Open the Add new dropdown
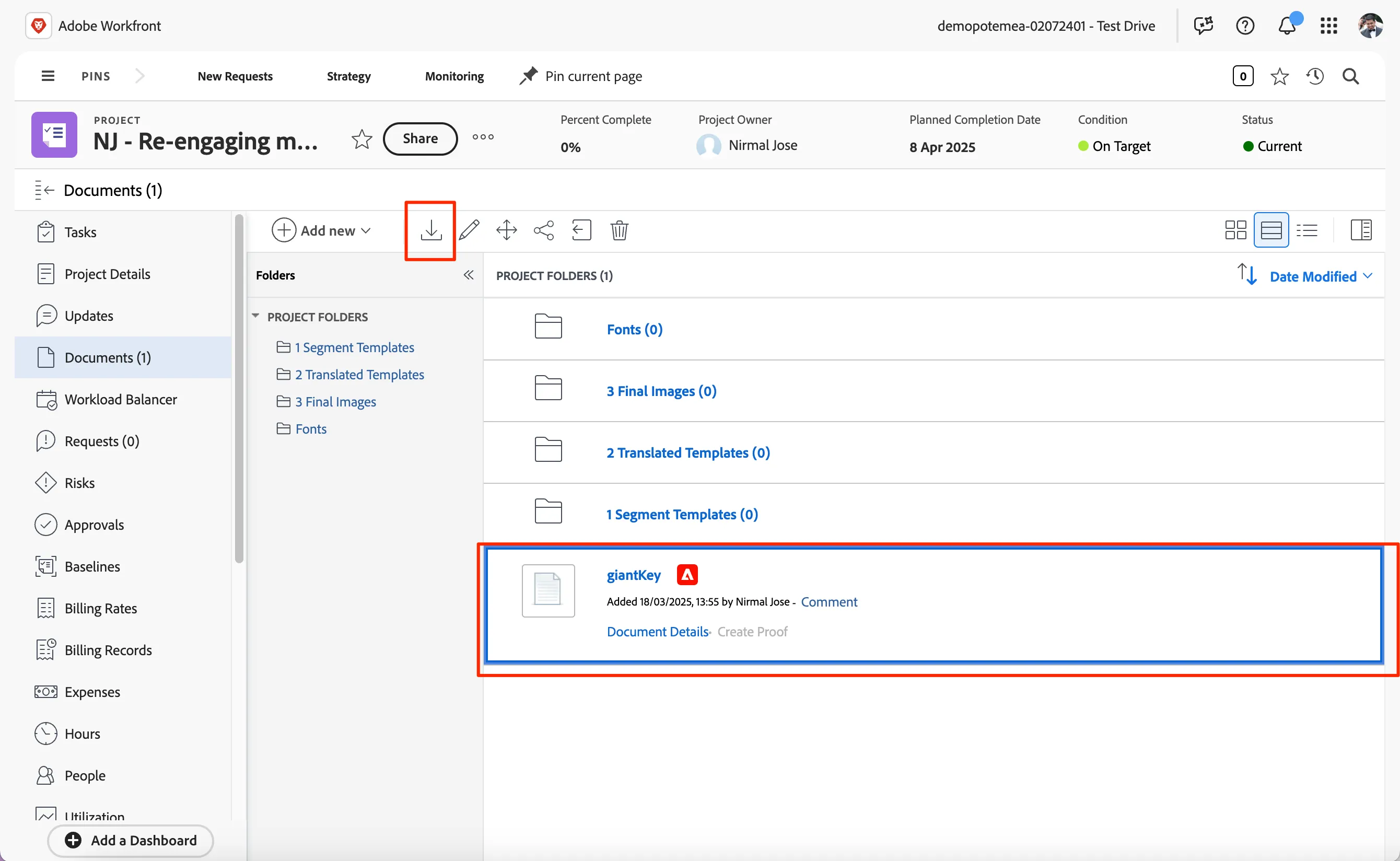Image resolution: width=1400 pixels, height=861 pixels. tap(322, 230)
